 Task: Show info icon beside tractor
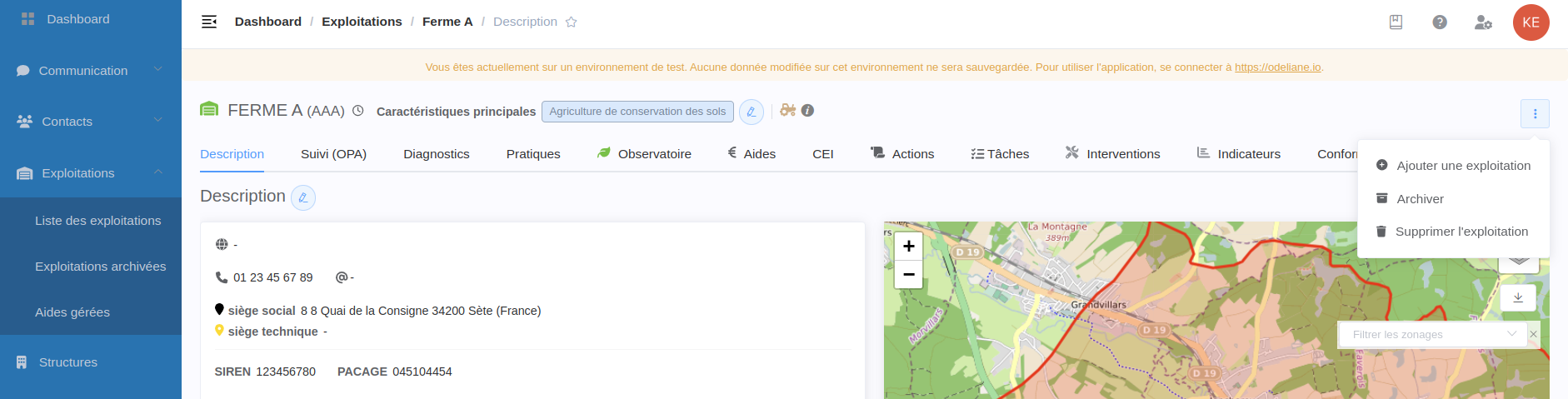[807, 110]
